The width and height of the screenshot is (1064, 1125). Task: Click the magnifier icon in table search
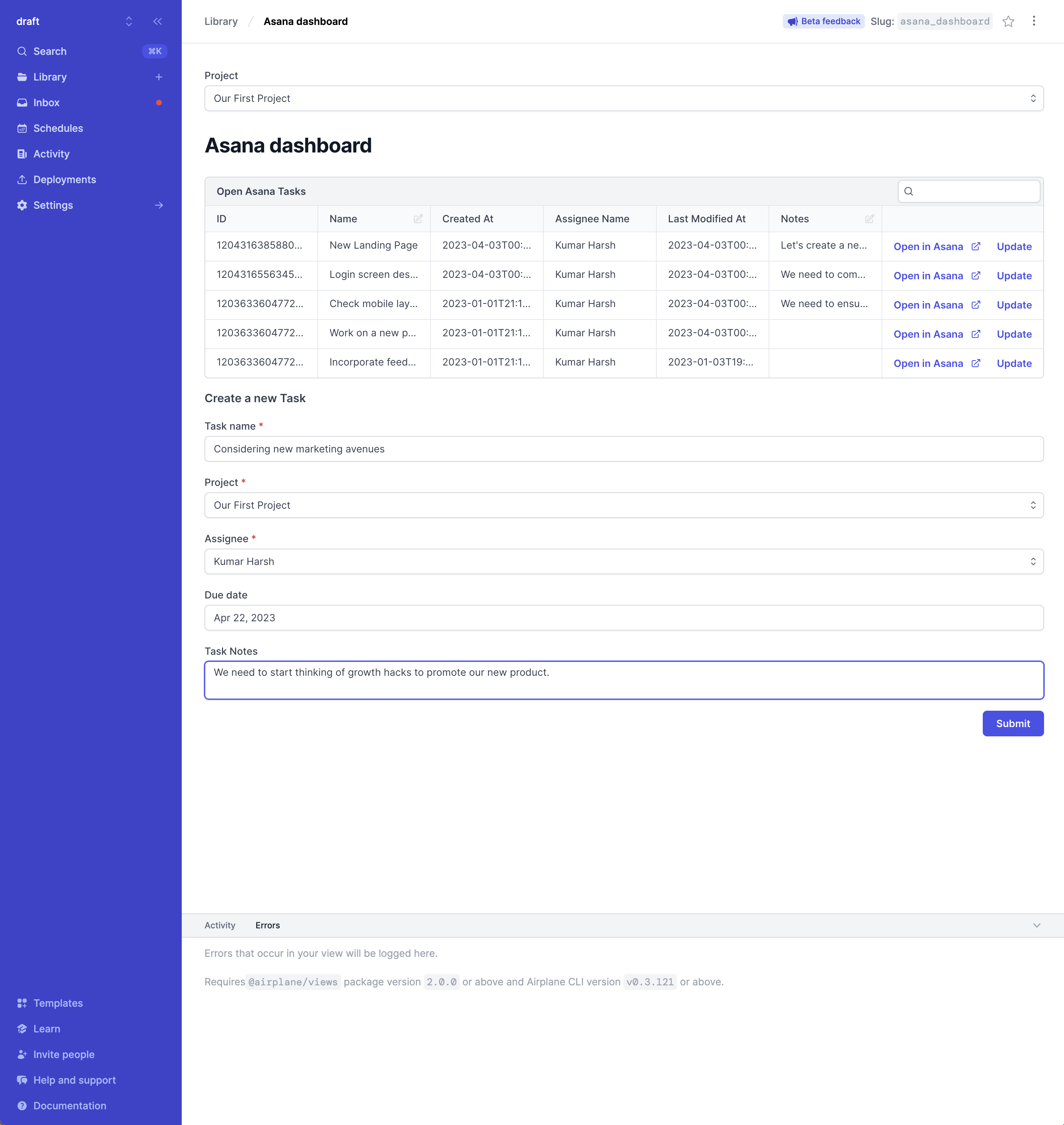909,191
